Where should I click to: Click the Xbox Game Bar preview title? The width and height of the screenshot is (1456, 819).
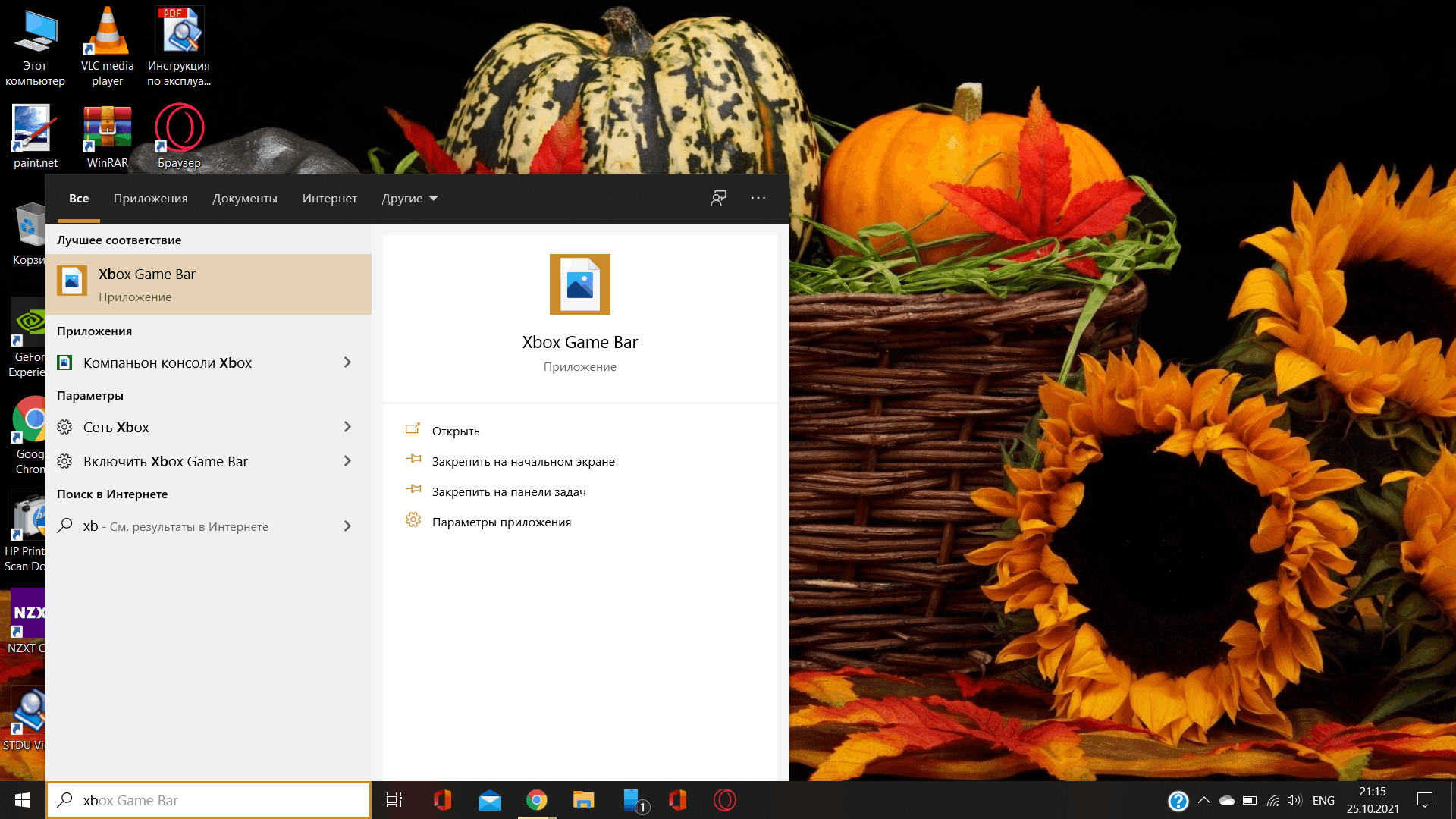pyautogui.click(x=580, y=342)
